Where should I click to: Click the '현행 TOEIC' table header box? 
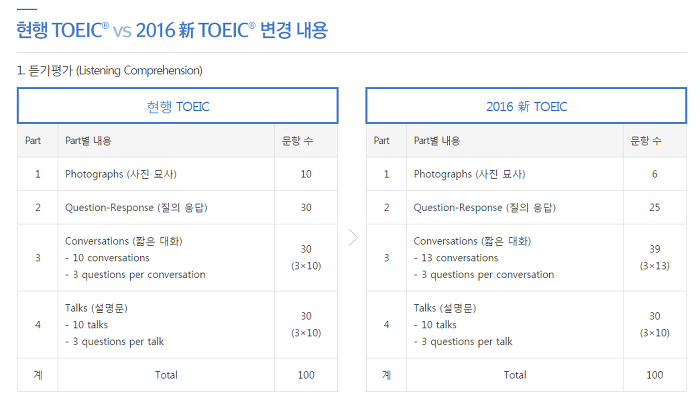pyautogui.click(x=178, y=106)
